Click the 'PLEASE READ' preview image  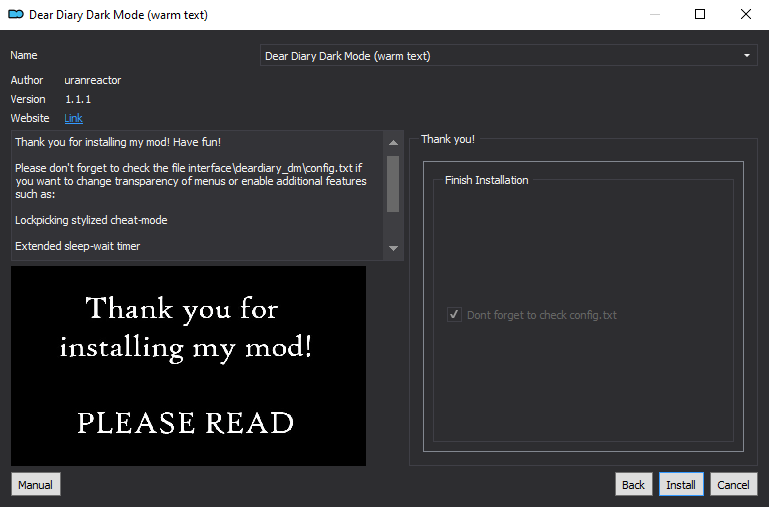pos(188,366)
